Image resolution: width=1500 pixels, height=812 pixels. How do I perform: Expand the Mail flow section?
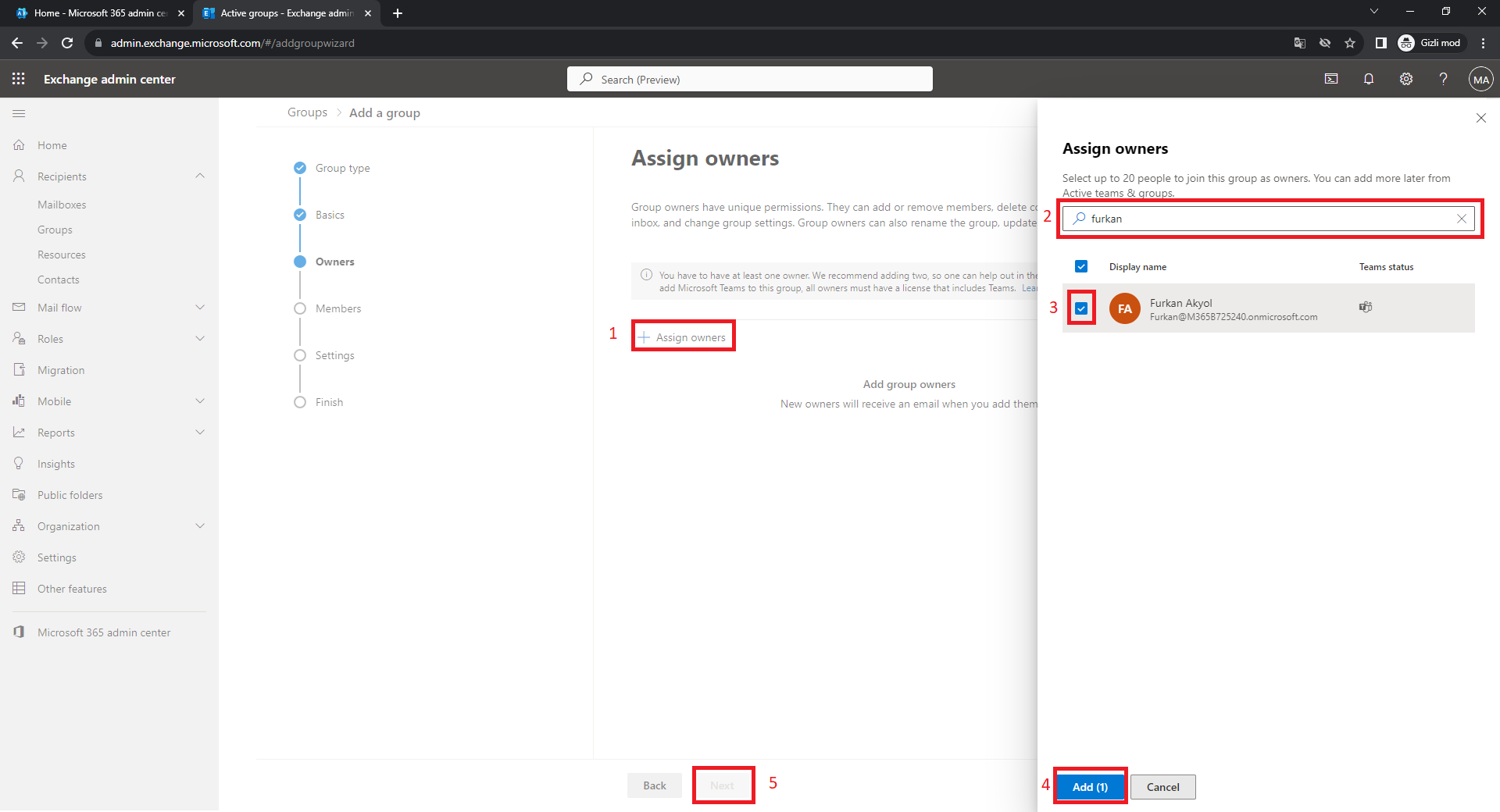coord(200,308)
